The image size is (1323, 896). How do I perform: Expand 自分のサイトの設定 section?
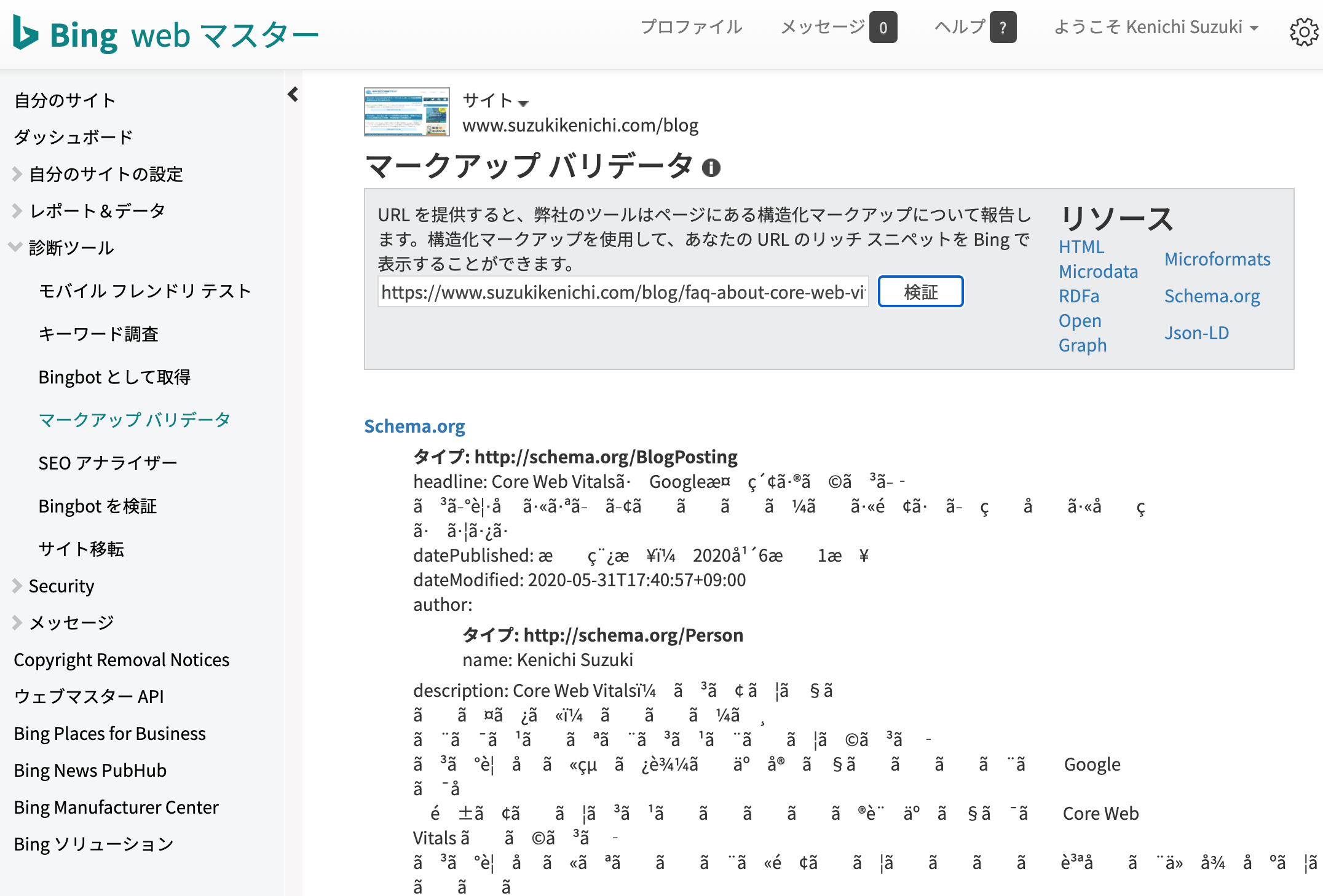tap(17, 174)
